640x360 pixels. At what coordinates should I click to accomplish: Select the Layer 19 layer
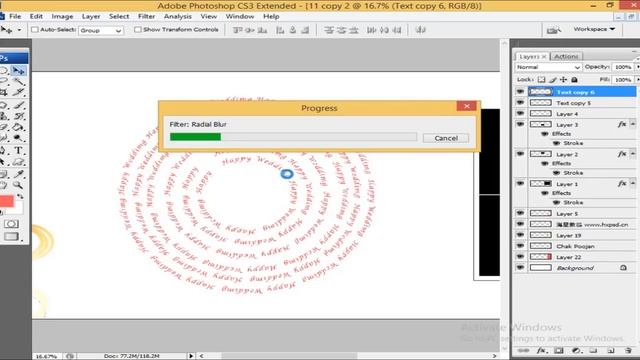click(x=575, y=236)
